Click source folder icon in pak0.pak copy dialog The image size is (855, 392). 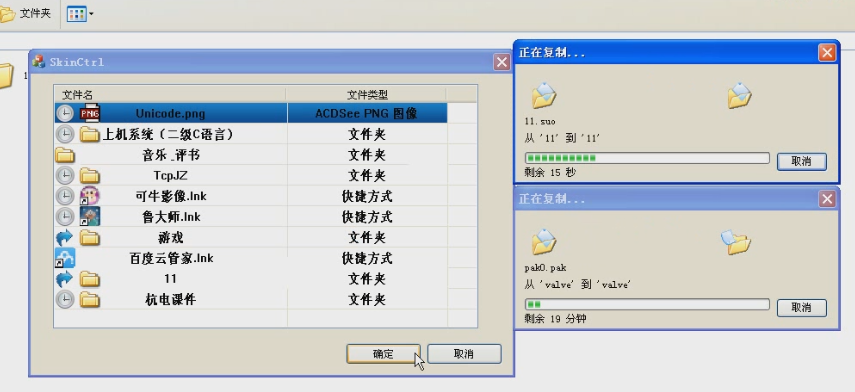[544, 242]
